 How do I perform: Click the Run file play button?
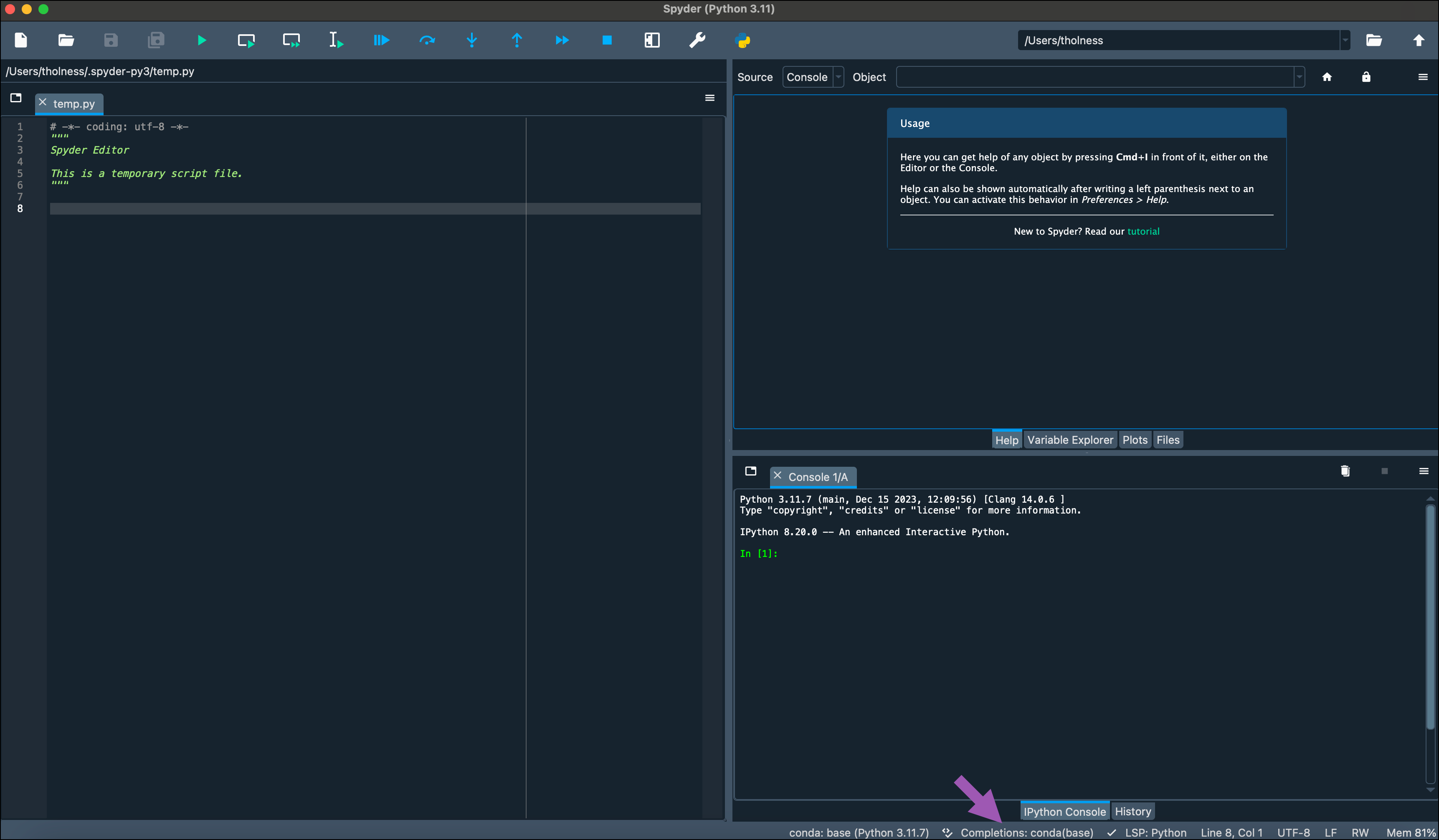click(202, 40)
